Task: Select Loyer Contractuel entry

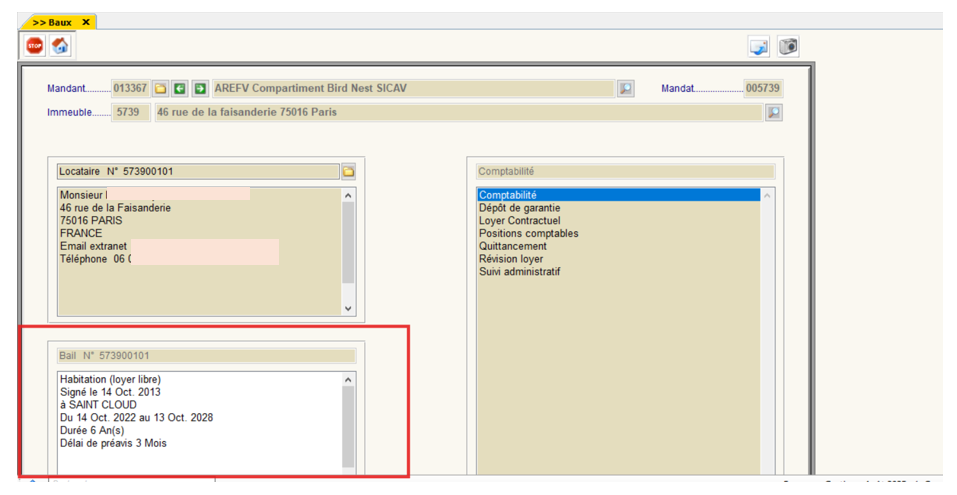Action: (519, 221)
